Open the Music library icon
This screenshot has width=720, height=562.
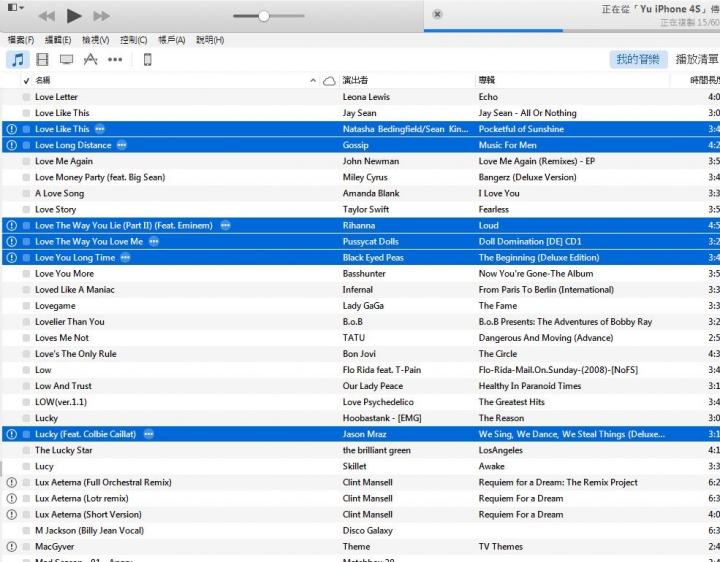tap(18, 60)
